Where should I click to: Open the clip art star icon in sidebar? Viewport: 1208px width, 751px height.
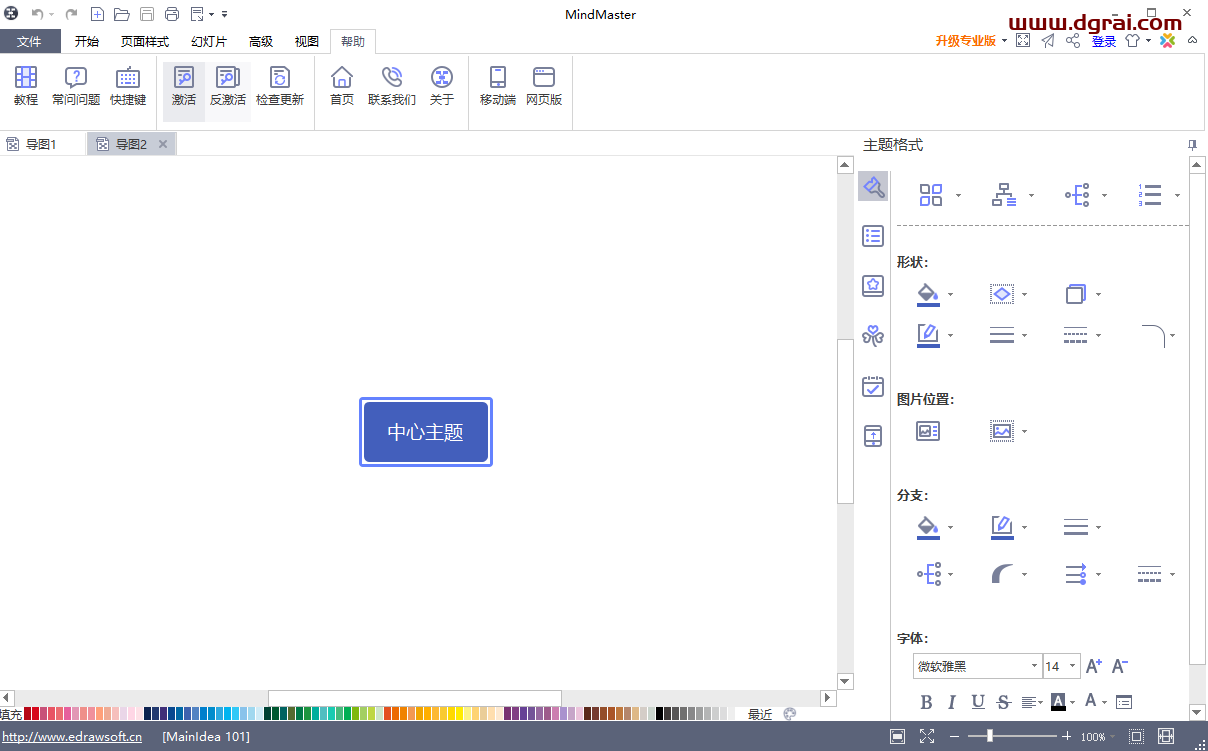tap(872, 286)
